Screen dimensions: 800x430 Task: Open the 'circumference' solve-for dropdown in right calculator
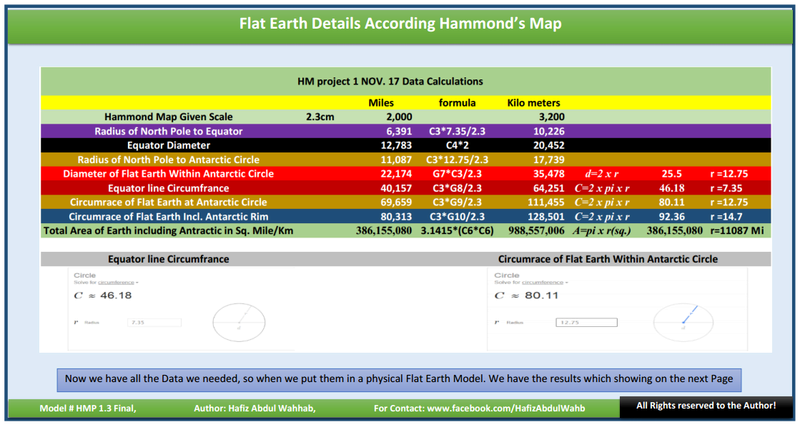[544, 282]
